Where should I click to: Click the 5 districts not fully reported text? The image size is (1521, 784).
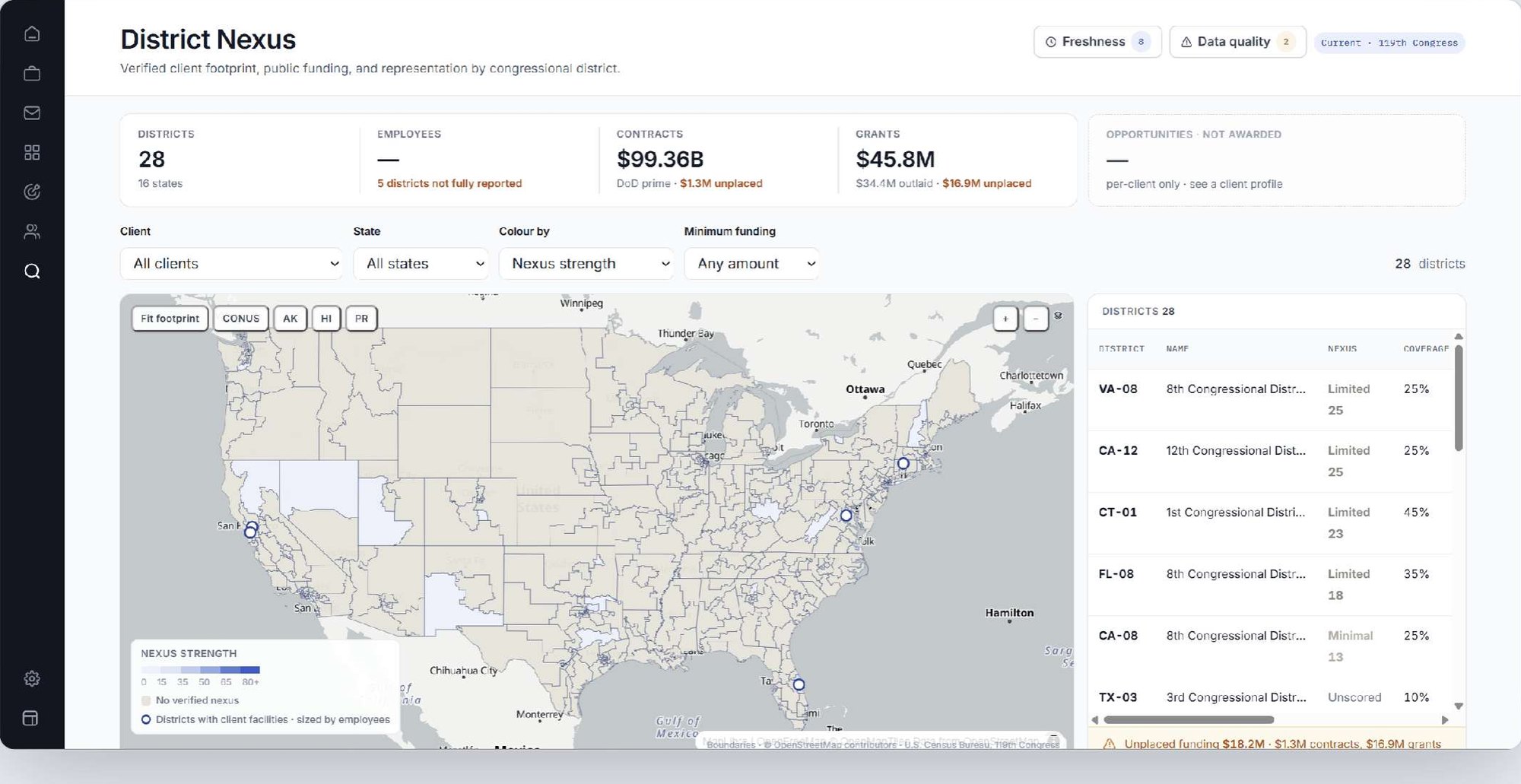[x=449, y=183]
